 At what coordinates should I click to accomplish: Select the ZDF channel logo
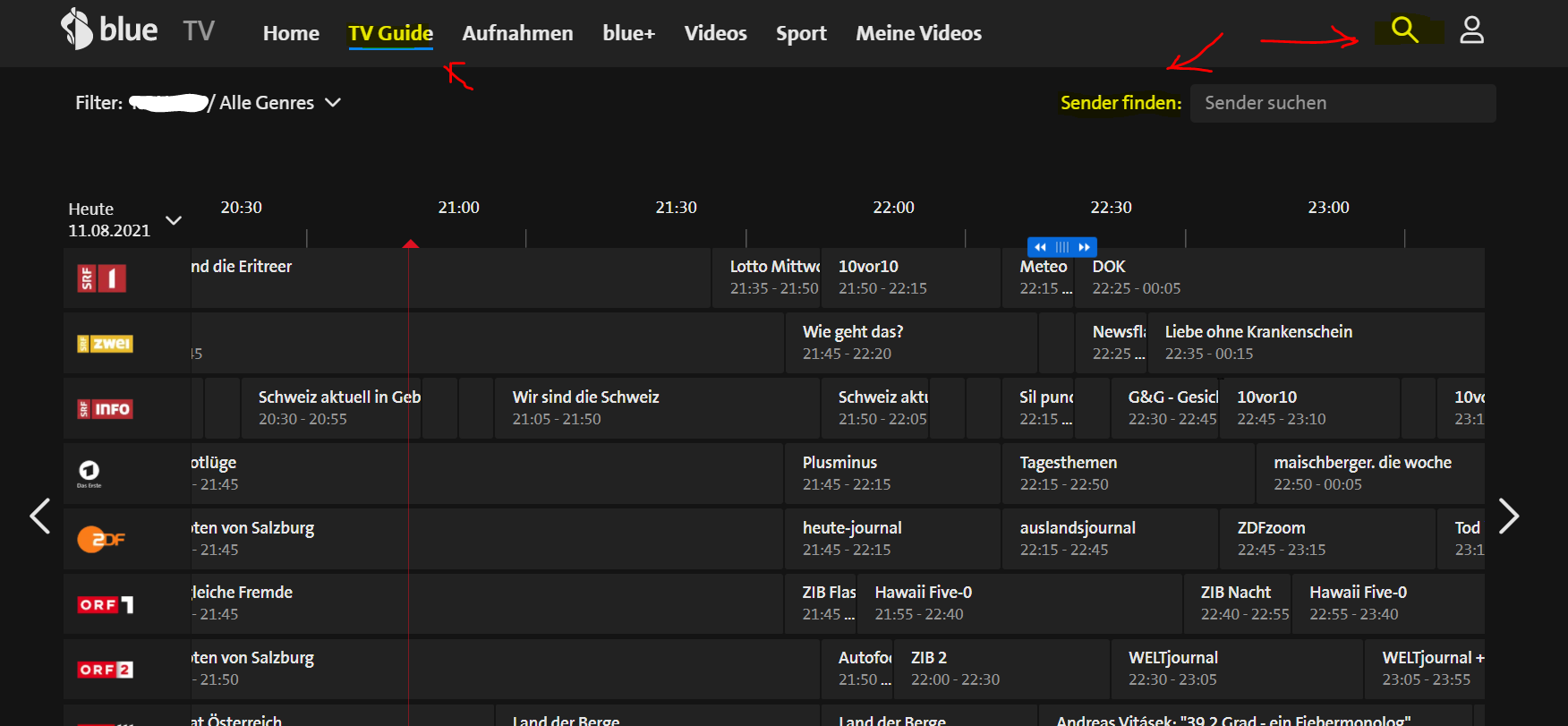click(100, 539)
